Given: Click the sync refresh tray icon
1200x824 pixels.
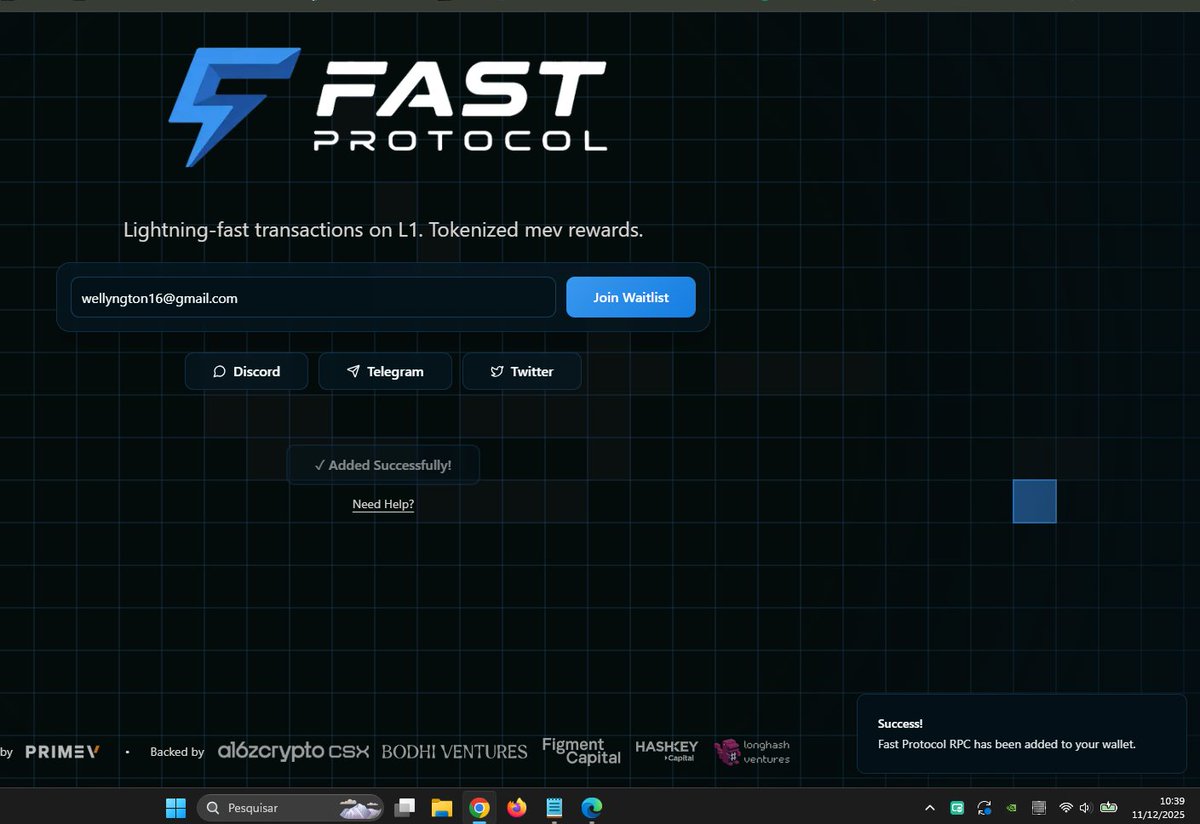Looking at the screenshot, I should point(984,807).
